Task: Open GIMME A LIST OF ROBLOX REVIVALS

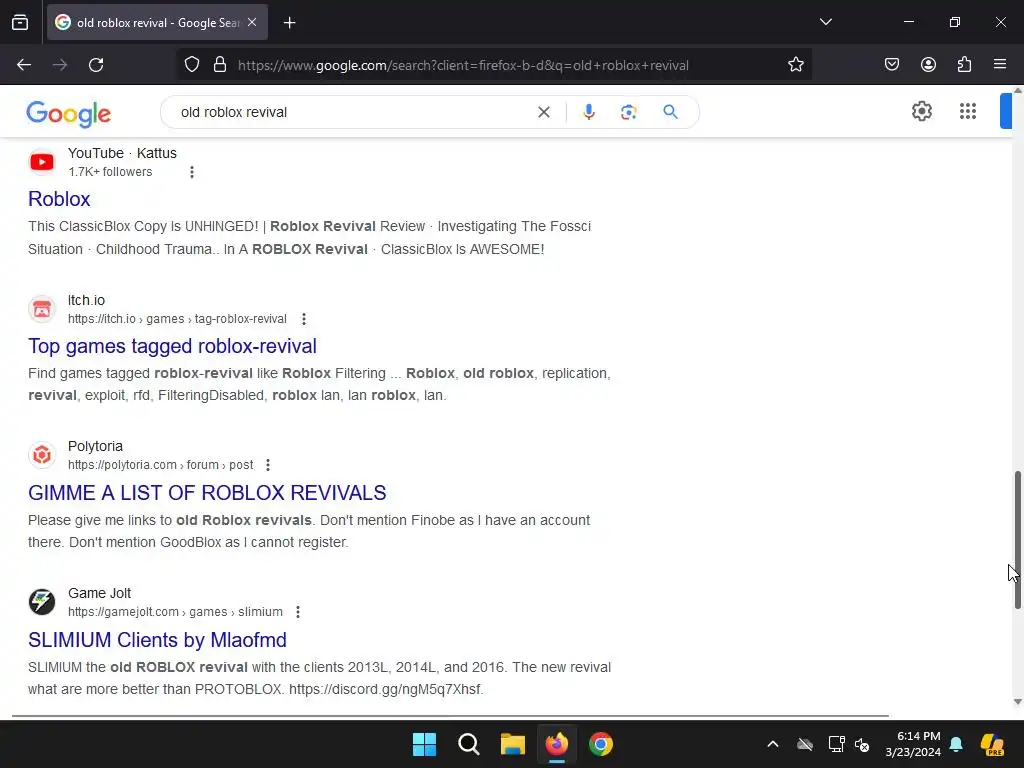Action: pos(207,493)
